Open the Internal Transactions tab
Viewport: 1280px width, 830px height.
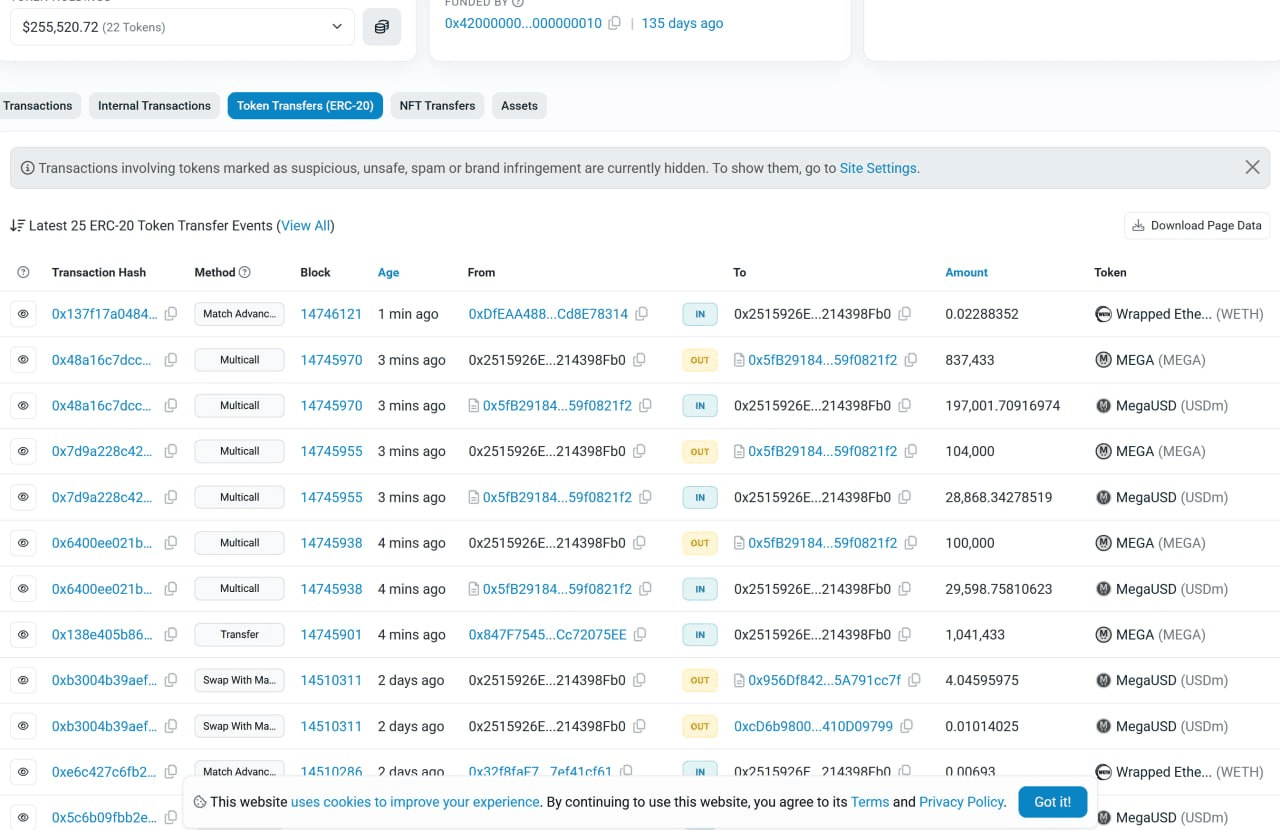pos(154,106)
